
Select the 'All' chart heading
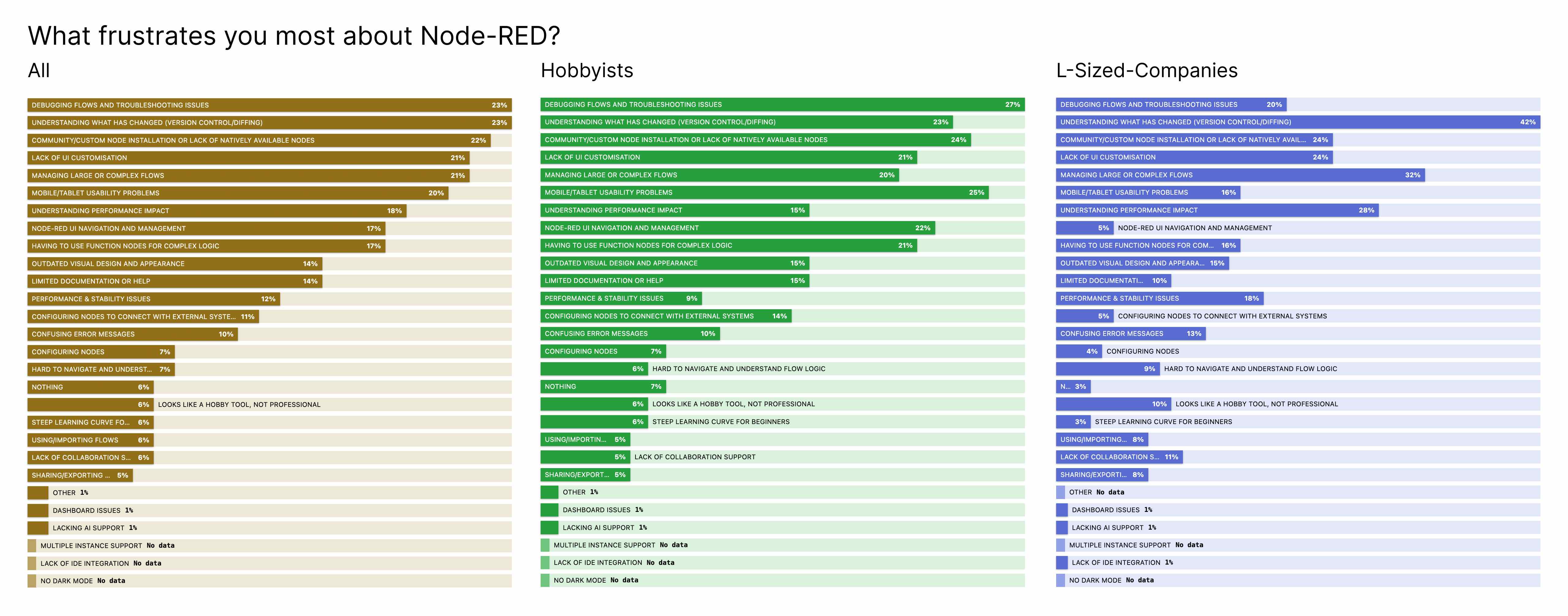tap(39, 71)
